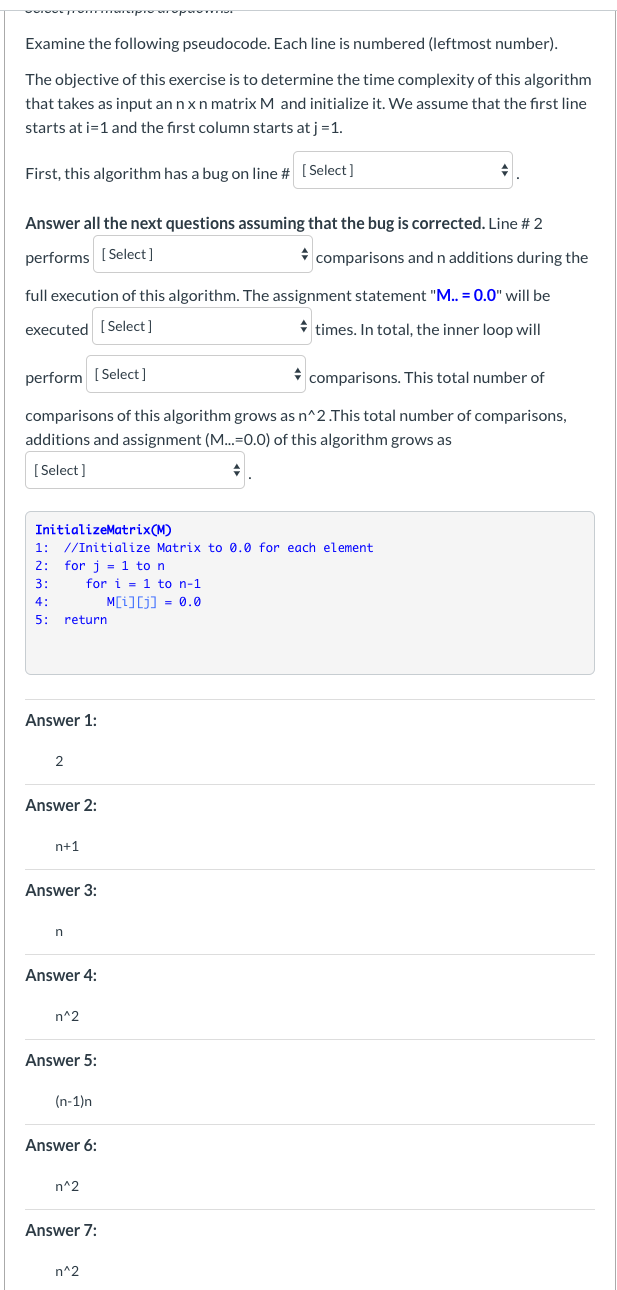The width and height of the screenshot is (617, 1290).
Task: Open the inner loop comparisons dropdown
Action: click(197, 374)
